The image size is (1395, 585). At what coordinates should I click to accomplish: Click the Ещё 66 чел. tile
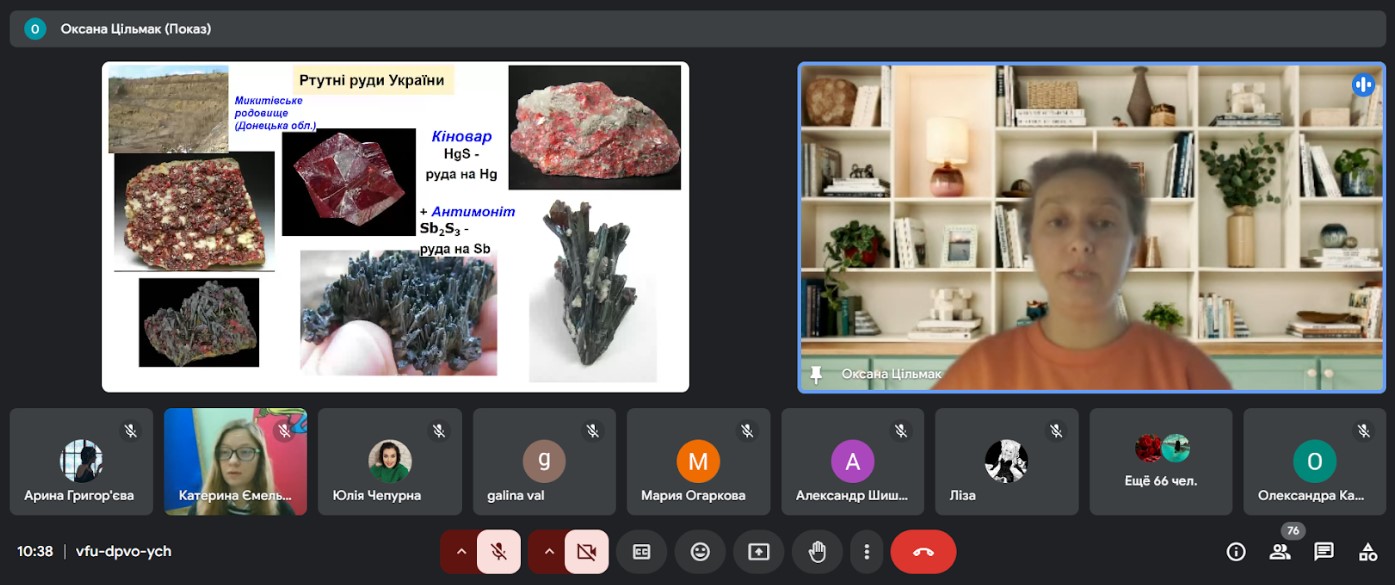[1160, 461]
